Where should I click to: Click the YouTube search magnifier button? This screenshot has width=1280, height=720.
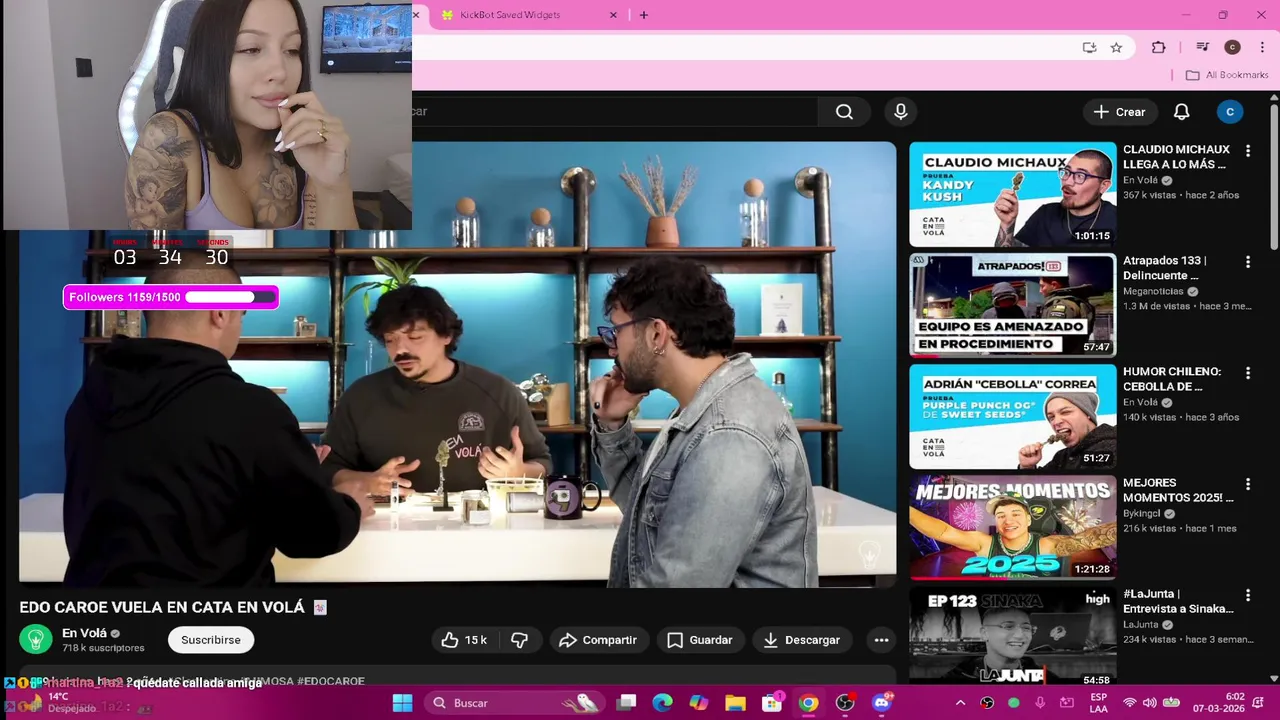844,112
